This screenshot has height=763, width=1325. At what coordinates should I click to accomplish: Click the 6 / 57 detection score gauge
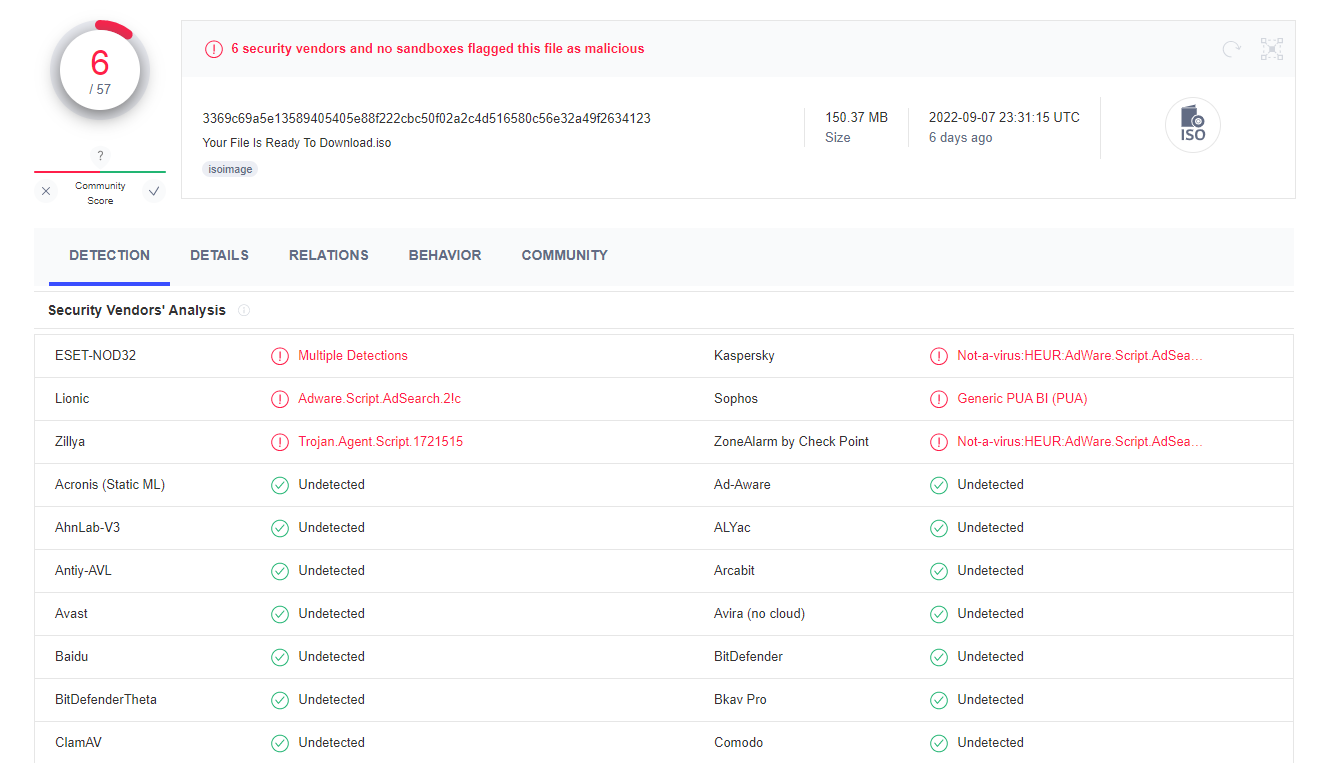tap(100, 70)
